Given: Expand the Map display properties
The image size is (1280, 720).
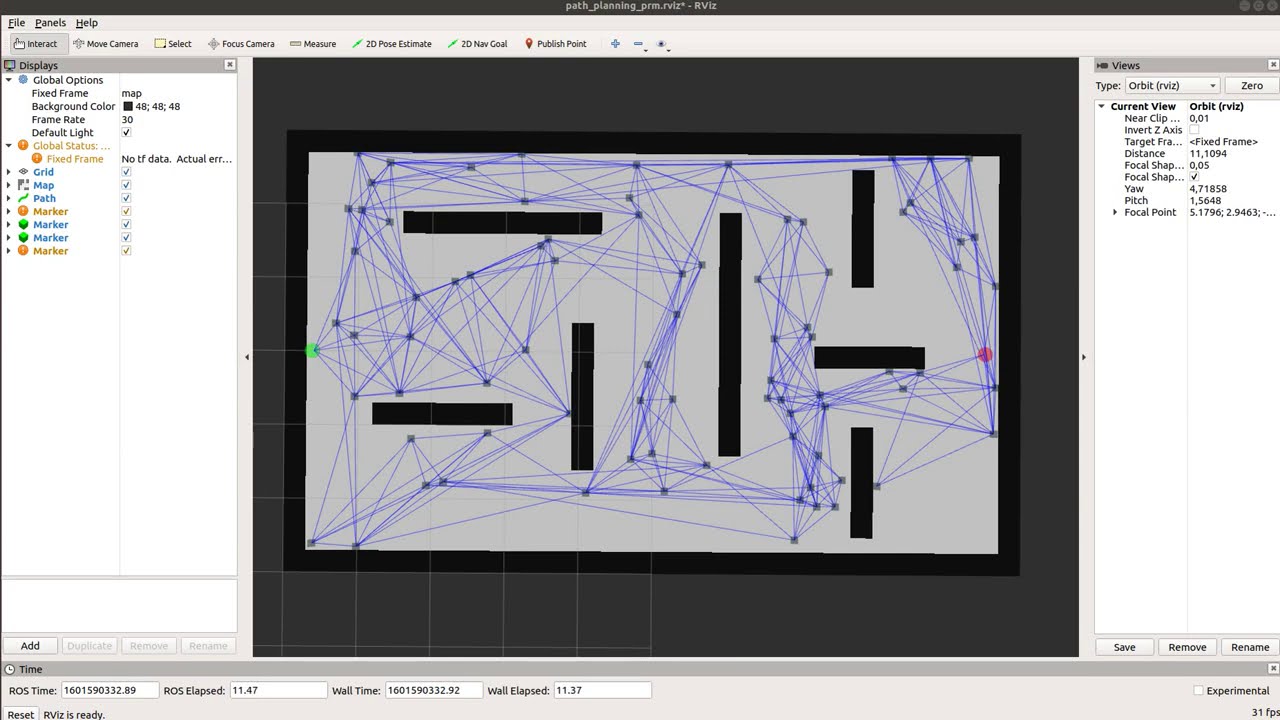Looking at the screenshot, I should tap(9, 185).
